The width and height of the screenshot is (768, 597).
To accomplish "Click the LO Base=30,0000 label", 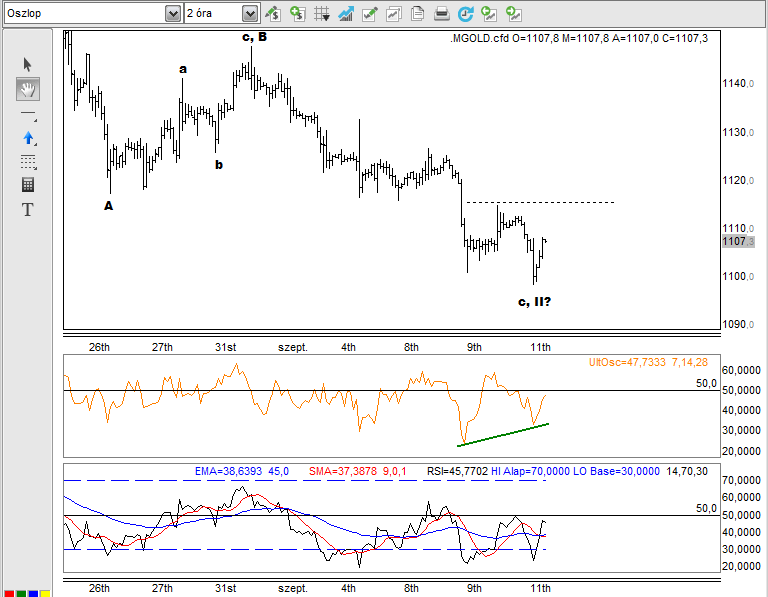I will click(616, 471).
